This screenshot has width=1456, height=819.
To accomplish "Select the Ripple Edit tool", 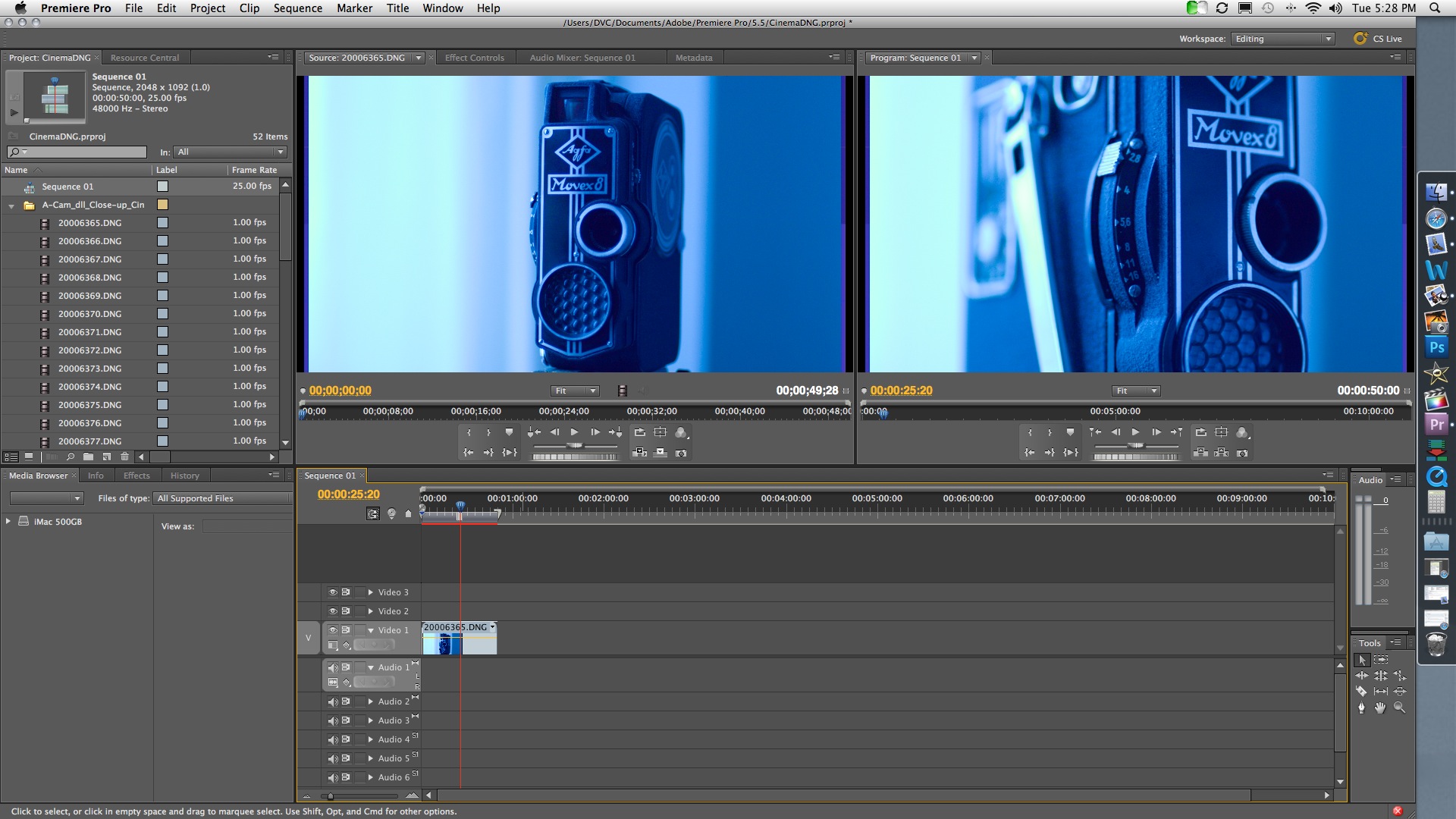I will point(1362,676).
